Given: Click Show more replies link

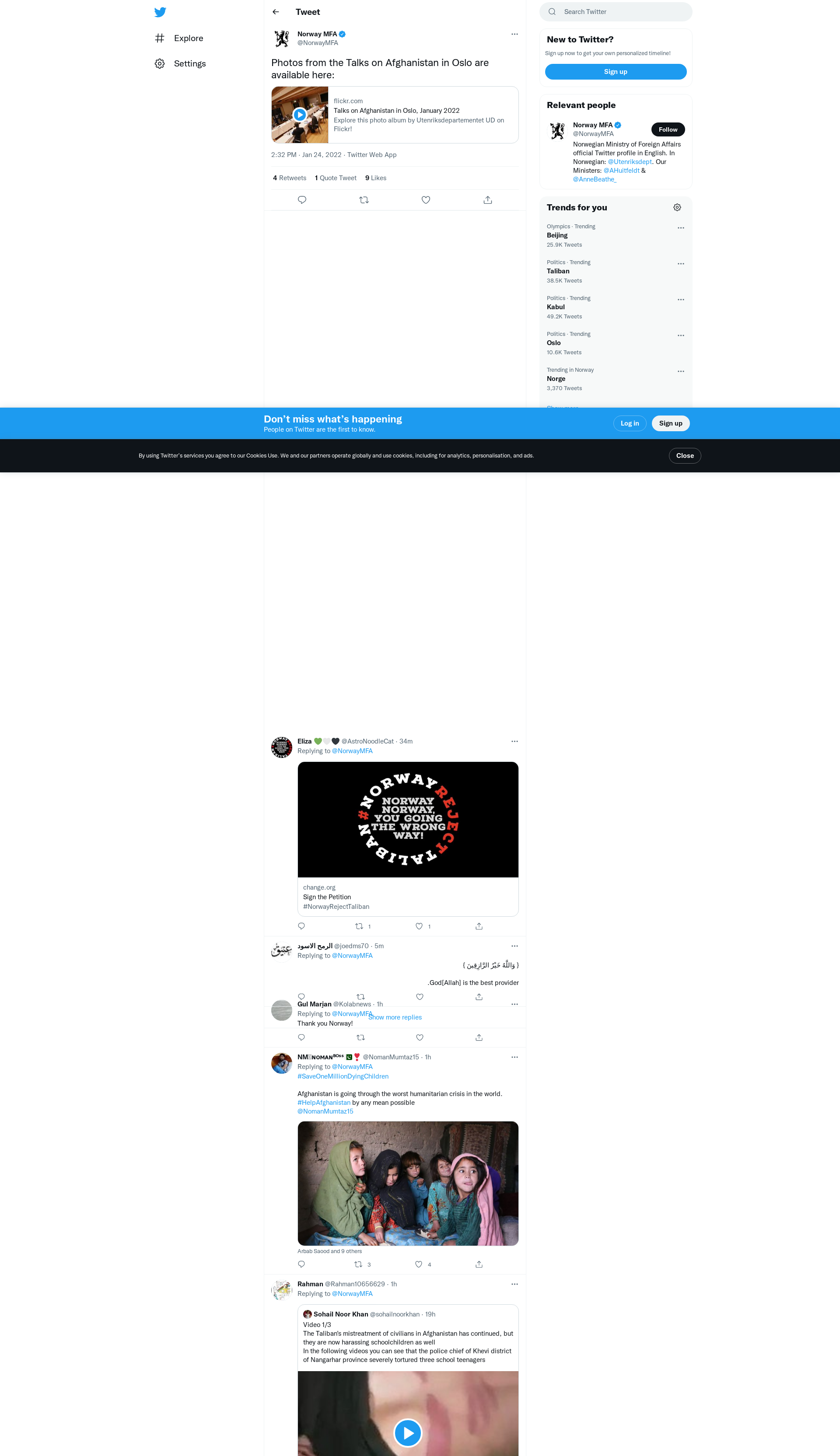Looking at the screenshot, I should 395,1017.
